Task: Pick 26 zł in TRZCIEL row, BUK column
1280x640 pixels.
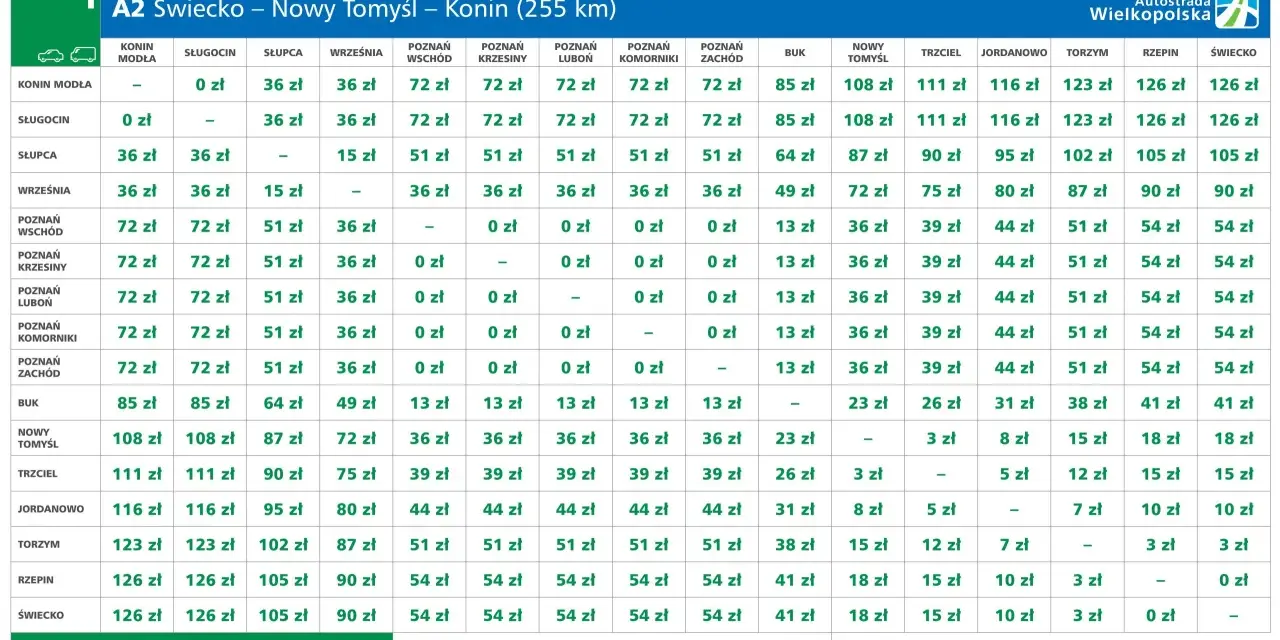Action: [795, 473]
